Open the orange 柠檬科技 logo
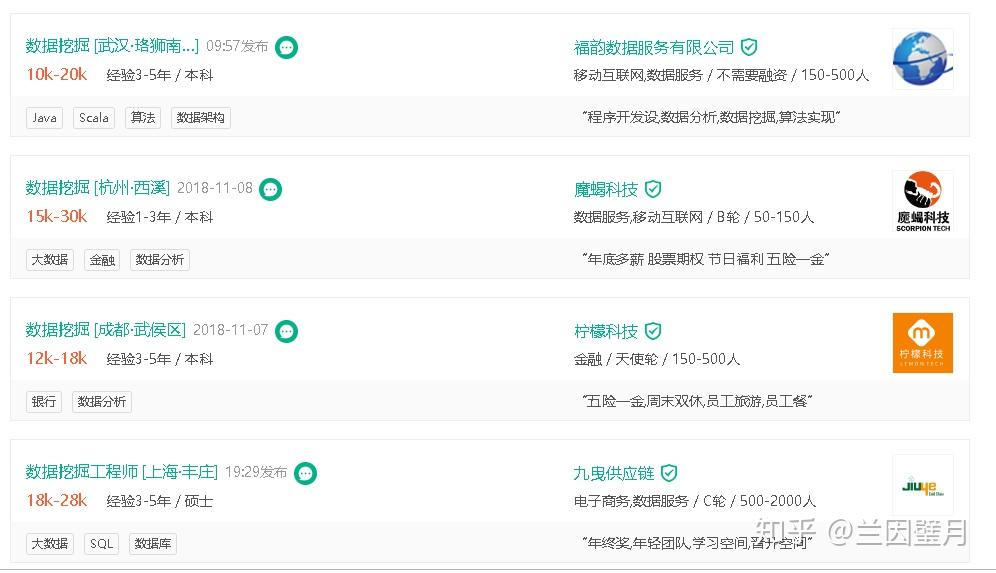This screenshot has width=996, height=573. click(x=922, y=343)
